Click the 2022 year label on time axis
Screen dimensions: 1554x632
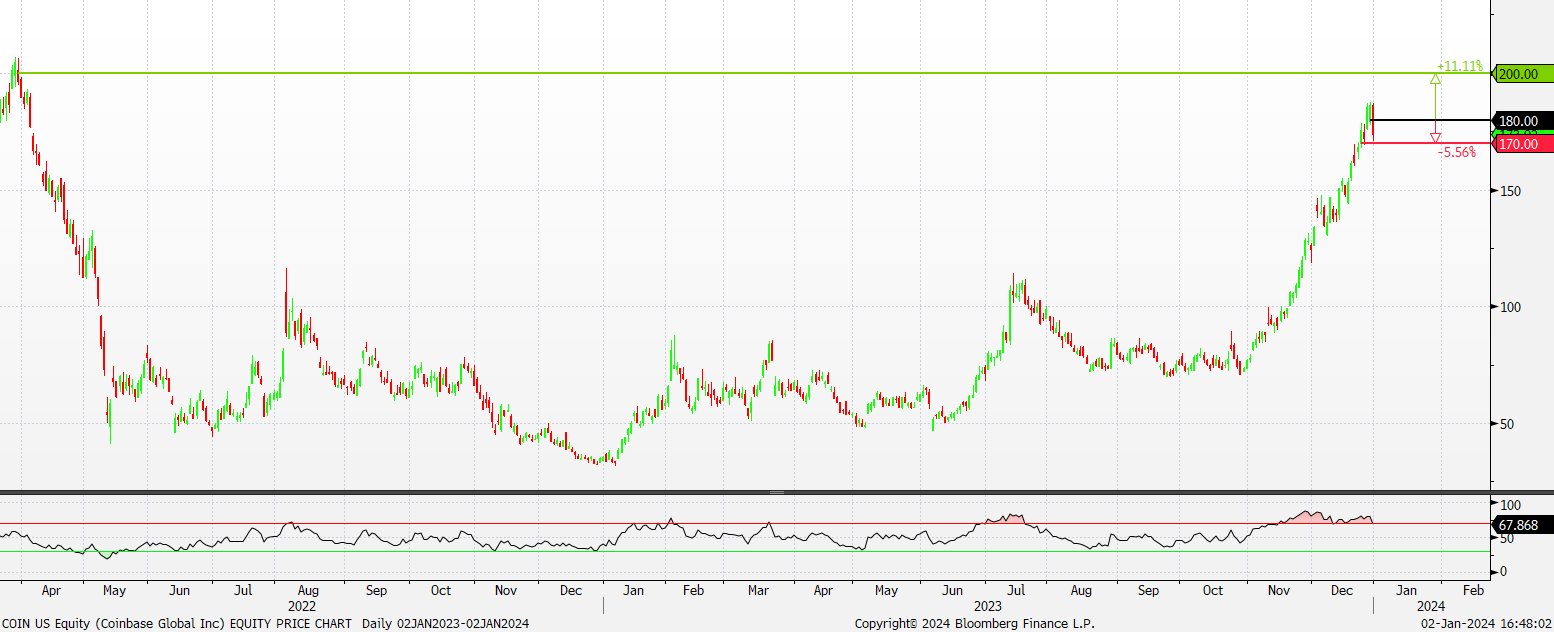pos(302,606)
